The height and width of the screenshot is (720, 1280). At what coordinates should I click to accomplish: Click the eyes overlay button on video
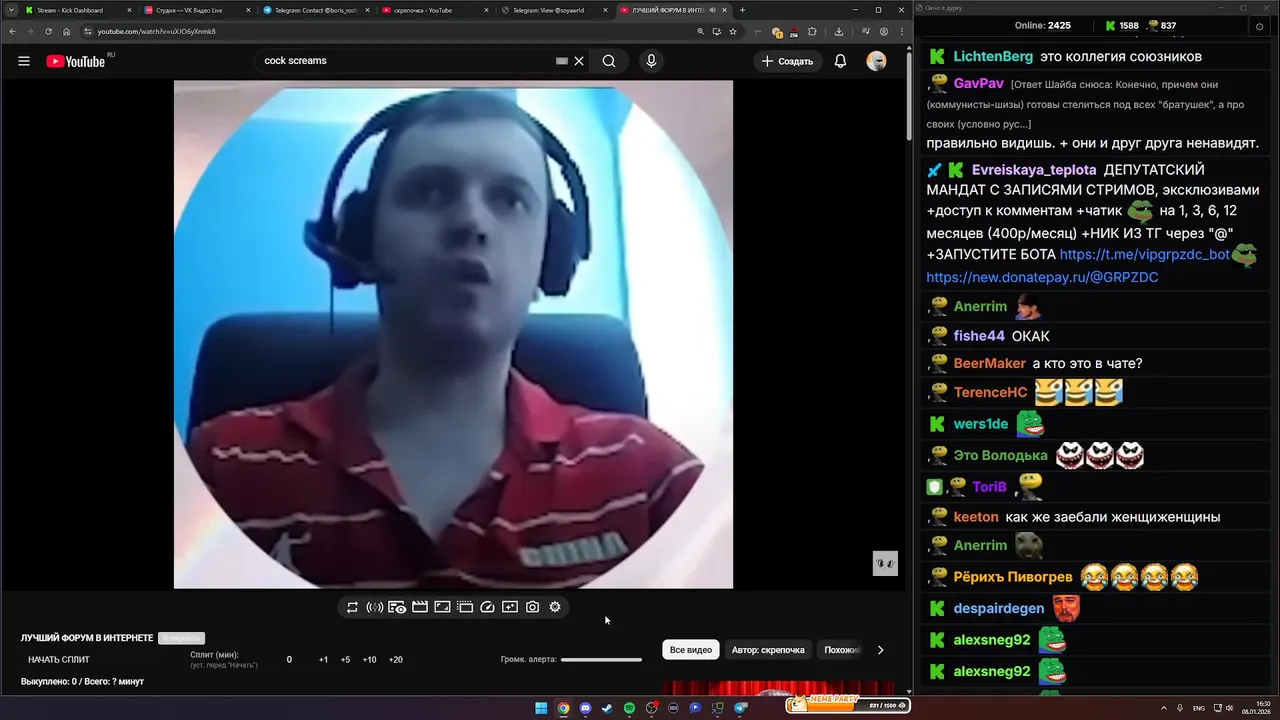coord(885,563)
